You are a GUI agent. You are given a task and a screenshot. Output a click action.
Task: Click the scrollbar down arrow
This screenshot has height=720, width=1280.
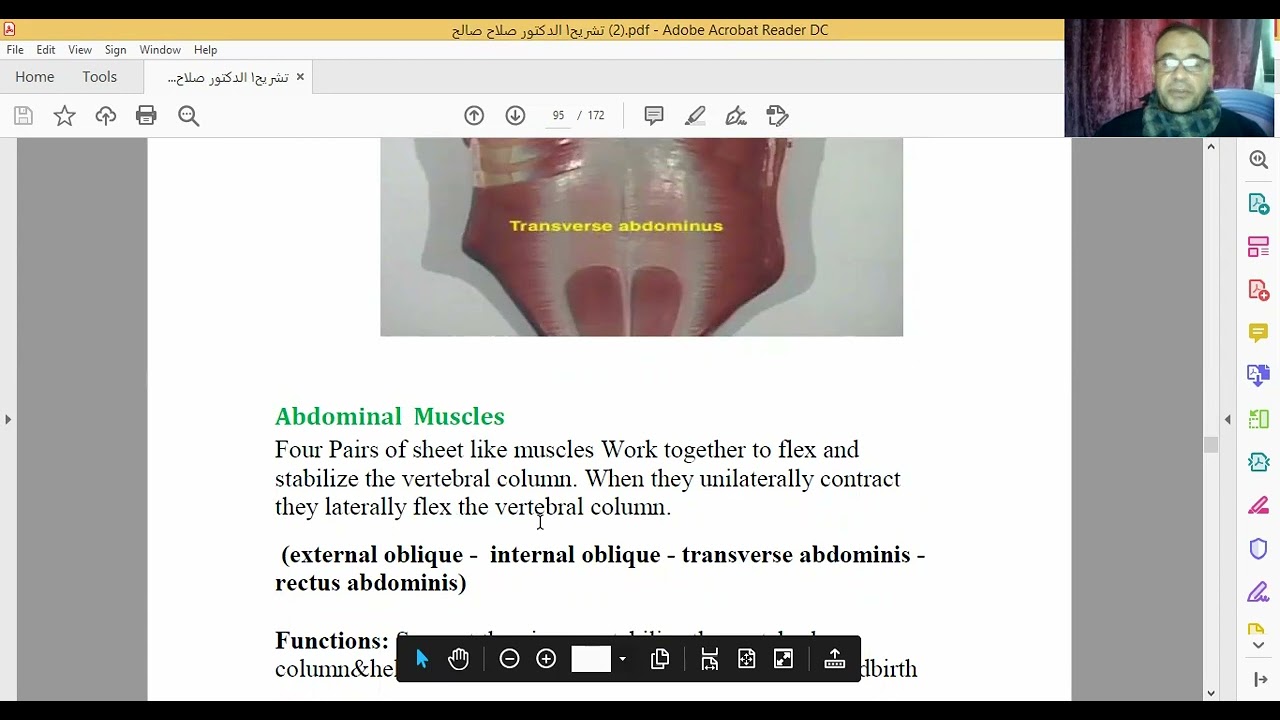pos(1211,692)
